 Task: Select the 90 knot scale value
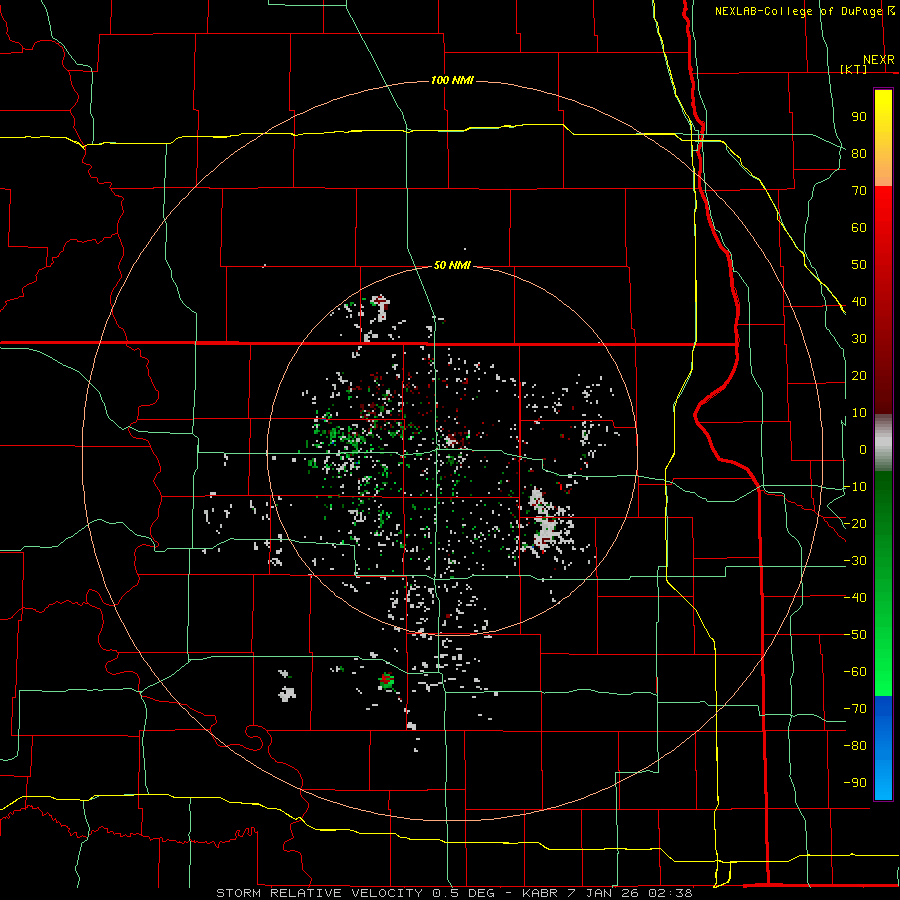[x=859, y=117]
